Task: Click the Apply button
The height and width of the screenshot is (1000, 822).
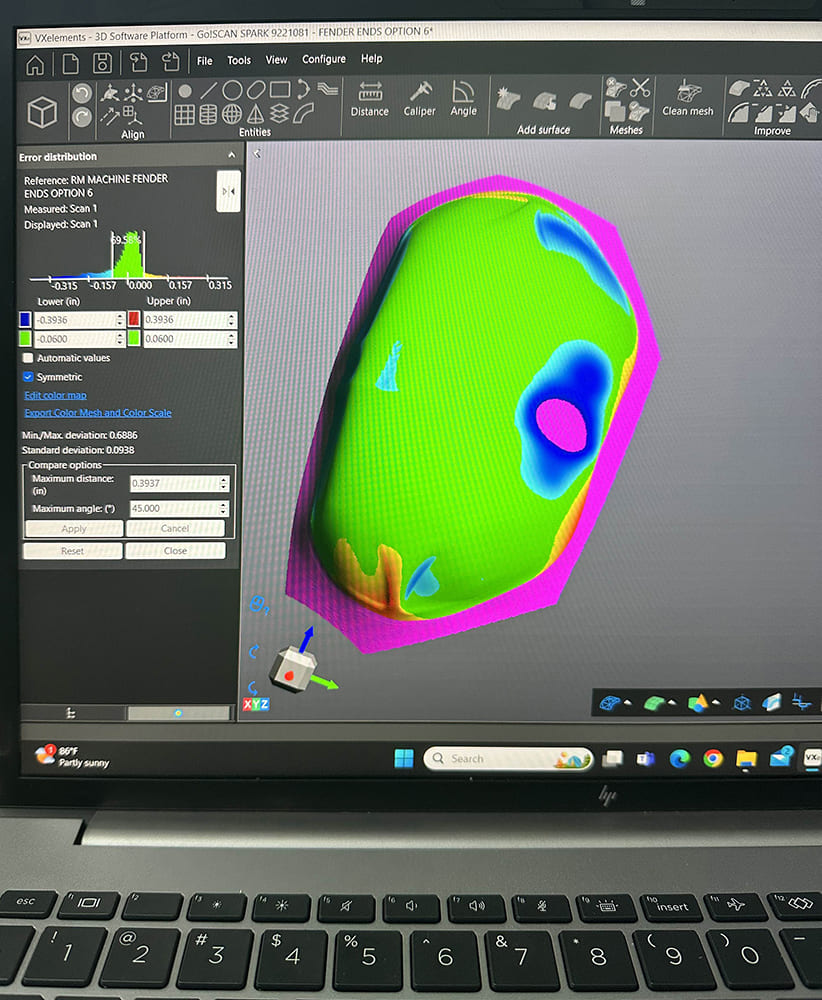Action: click(x=74, y=529)
